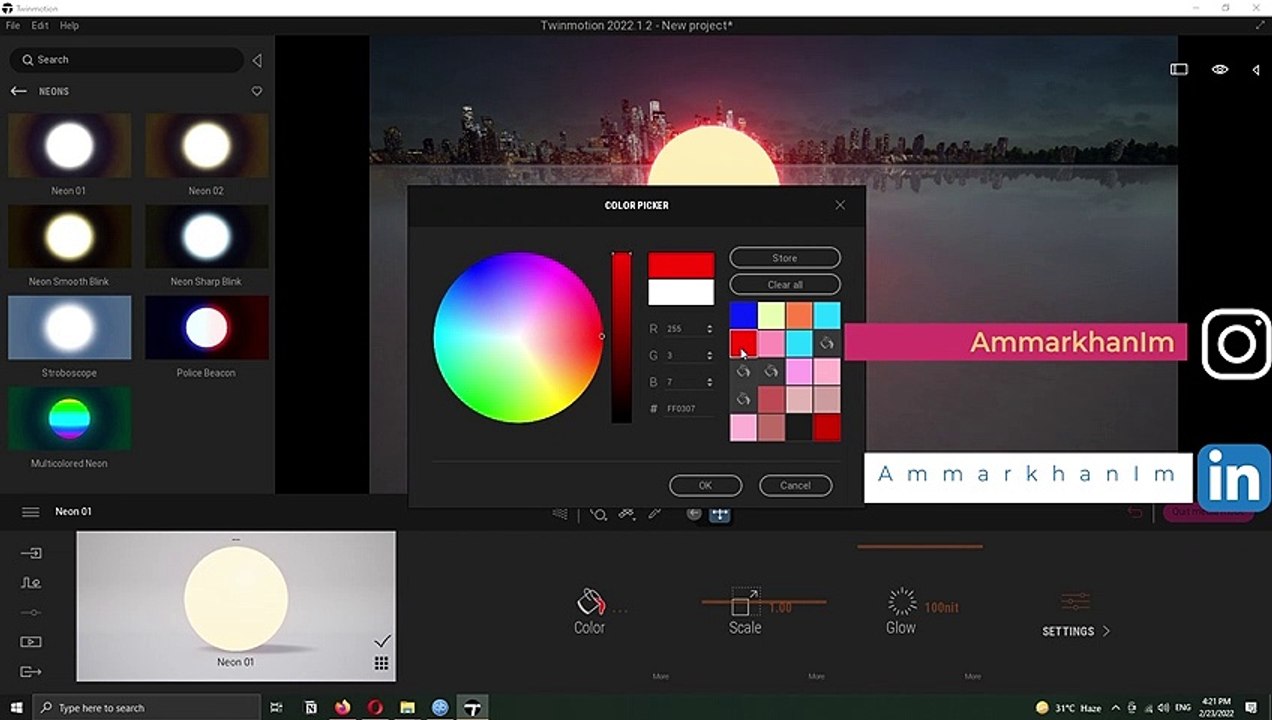Viewport: 1272px width, 720px height.
Task: Click the R value field 255
Action: (x=684, y=329)
